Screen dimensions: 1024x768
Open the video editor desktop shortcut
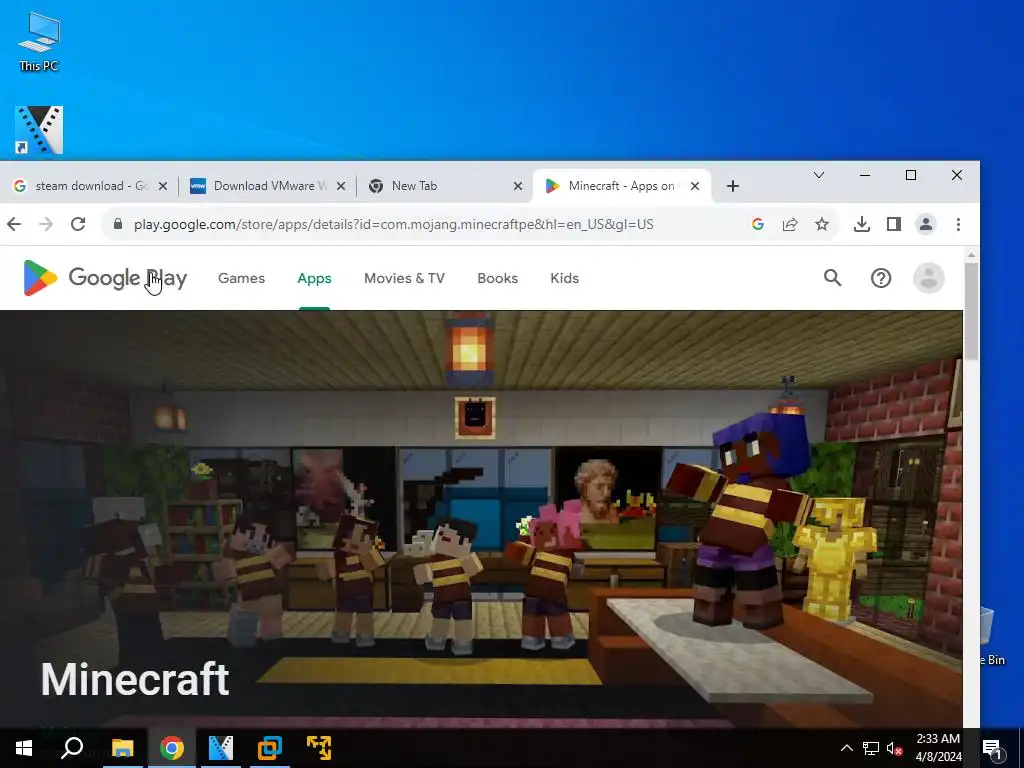39,130
